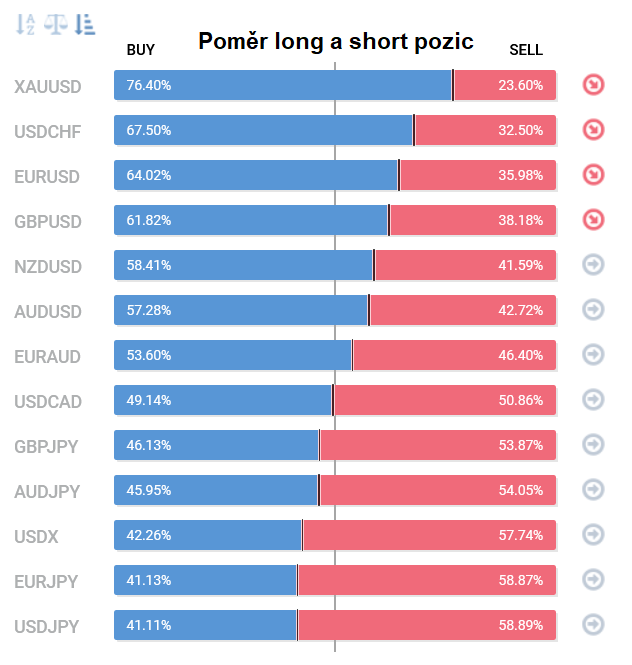Sort symbols alphabetically with A-Z icon

25,24
